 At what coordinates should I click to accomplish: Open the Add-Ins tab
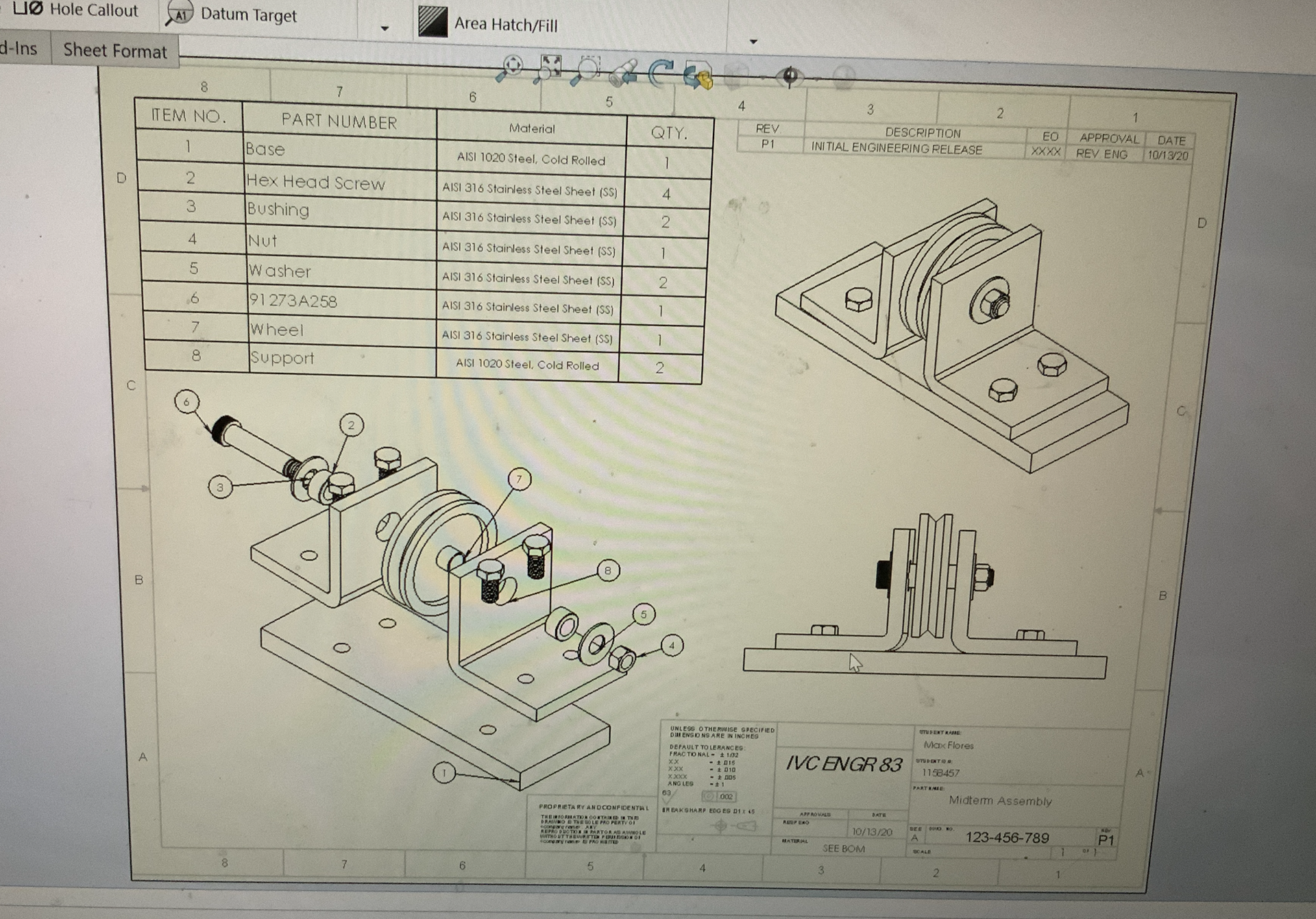click(x=19, y=49)
